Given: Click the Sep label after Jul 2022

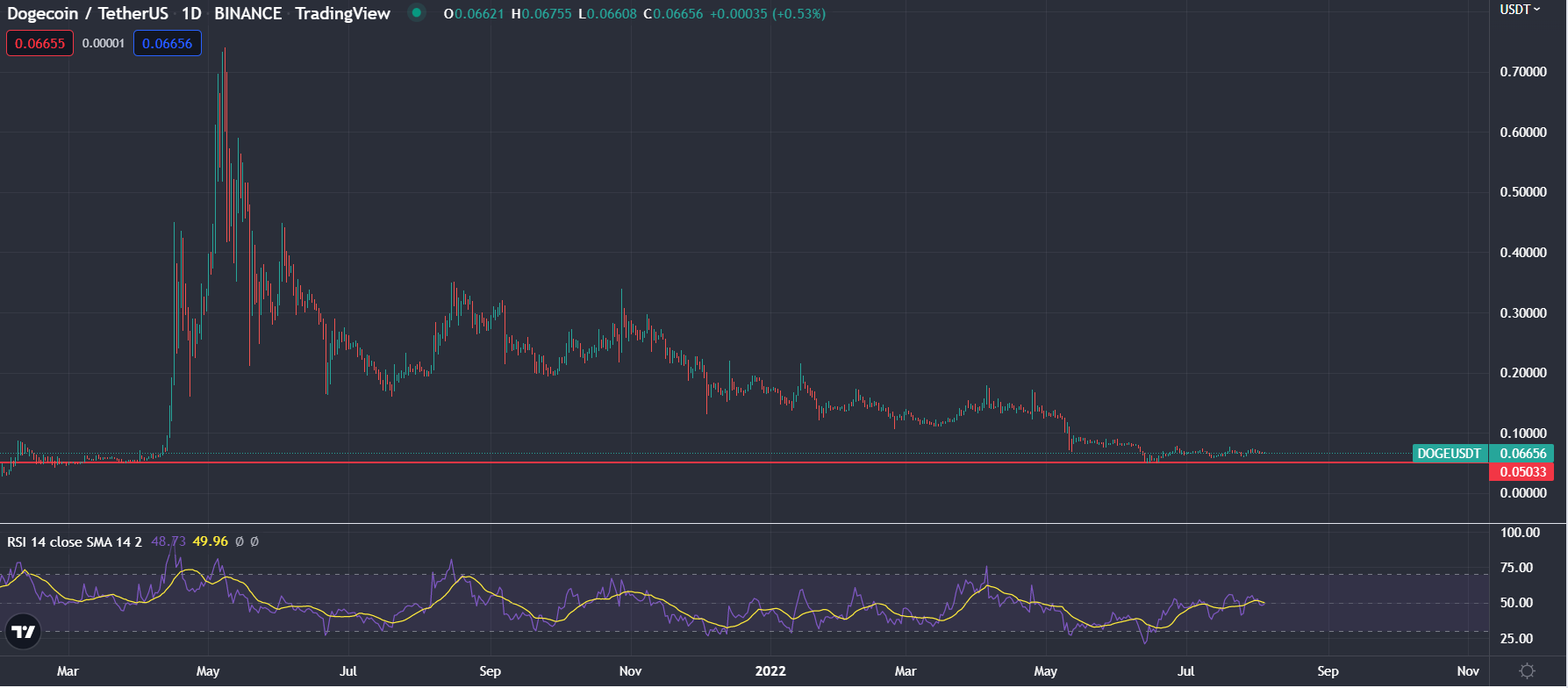Looking at the screenshot, I should pyautogui.click(x=1328, y=671).
